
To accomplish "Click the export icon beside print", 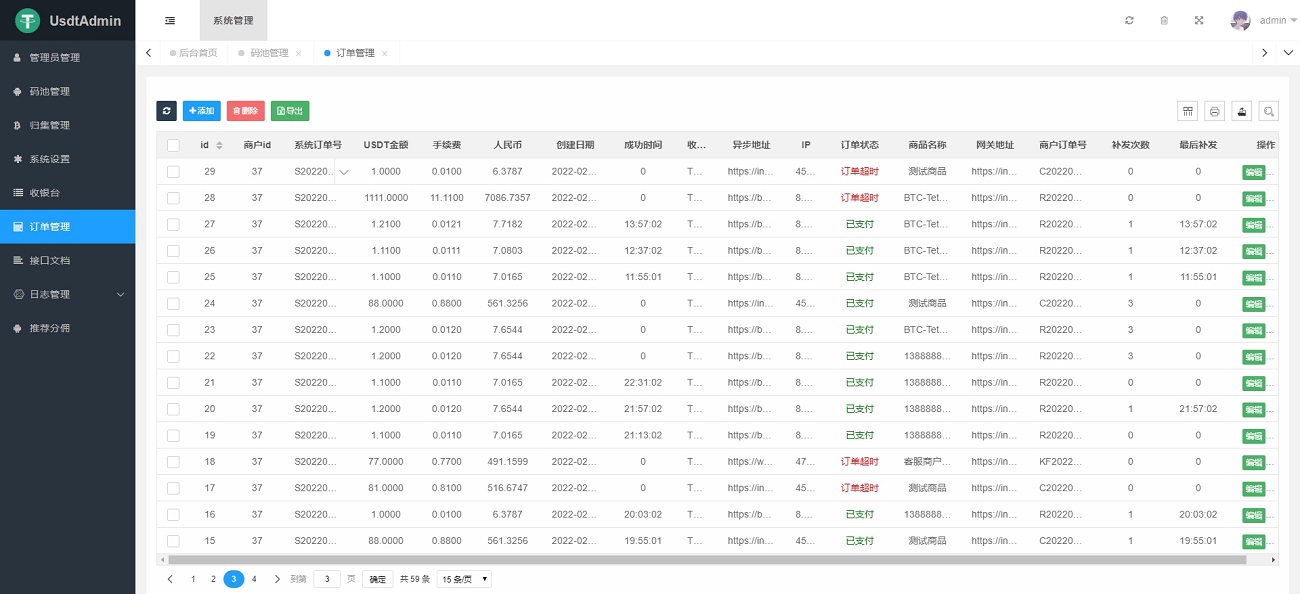I will (1241, 111).
